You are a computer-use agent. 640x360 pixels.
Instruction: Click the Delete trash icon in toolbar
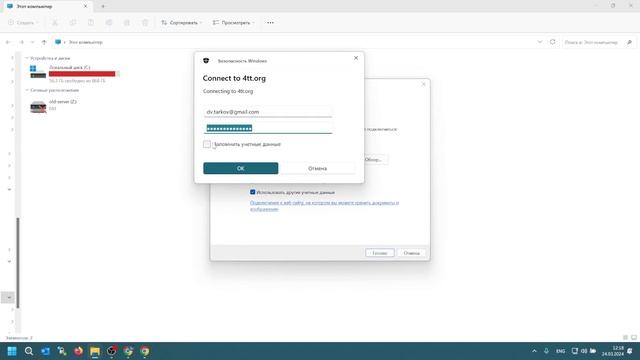145,23
